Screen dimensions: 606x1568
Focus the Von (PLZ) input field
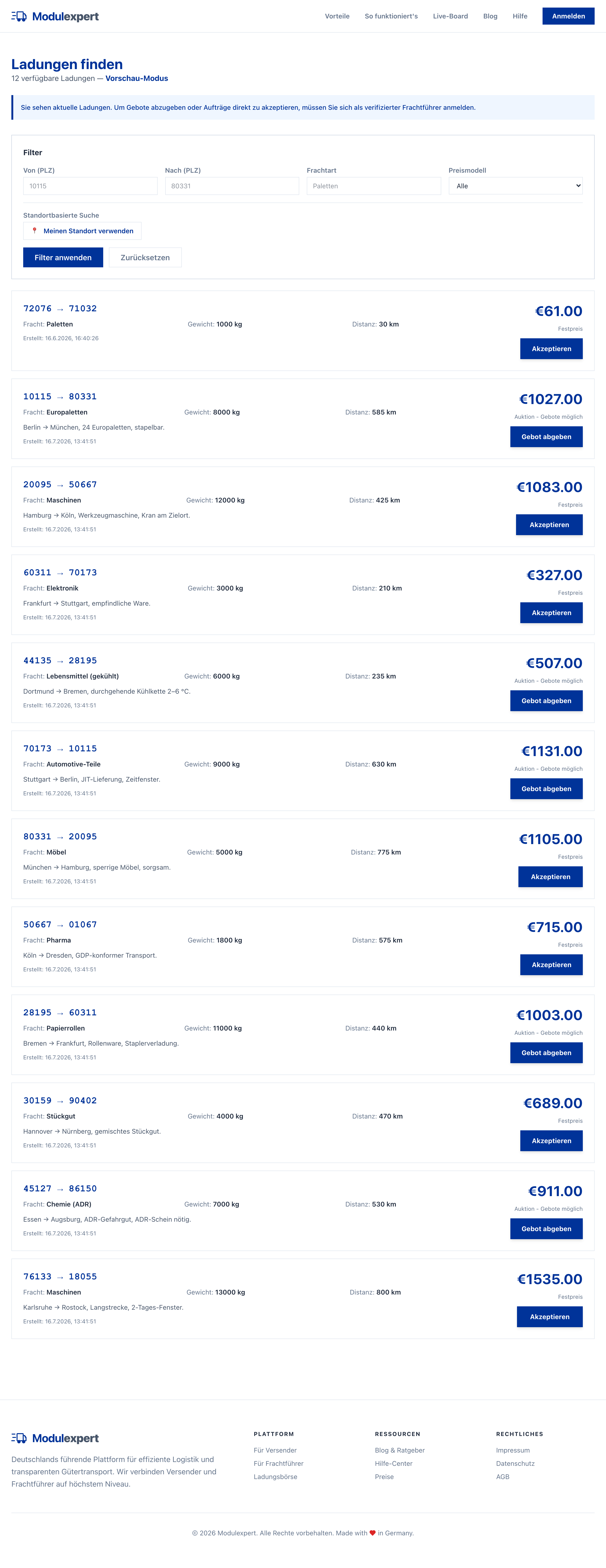90,186
